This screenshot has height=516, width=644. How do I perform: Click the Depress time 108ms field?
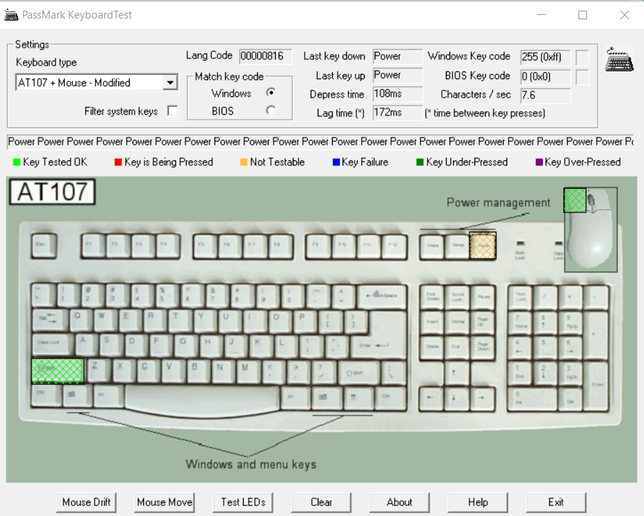pos(398,94)
